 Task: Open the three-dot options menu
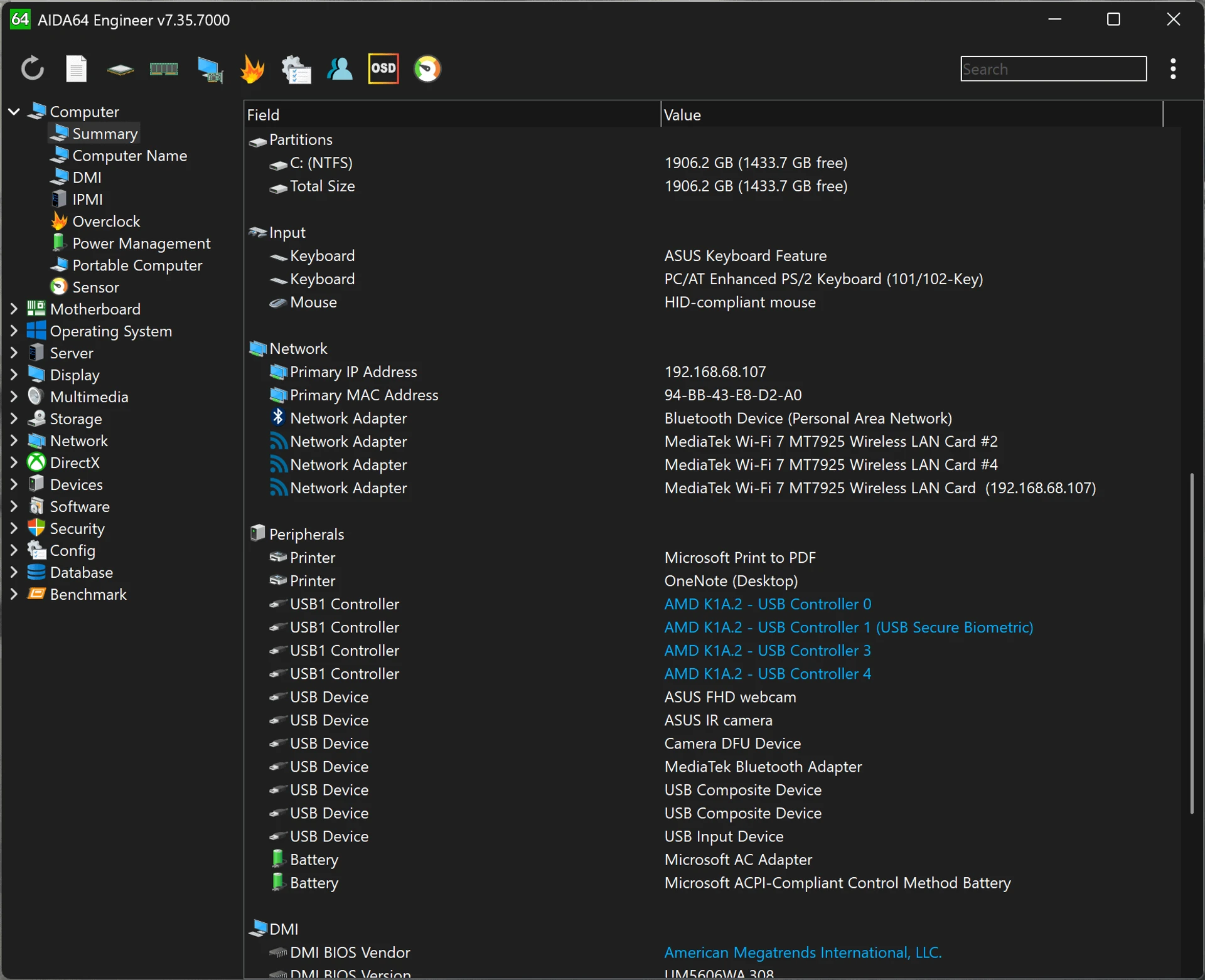tap(1173, 69)
